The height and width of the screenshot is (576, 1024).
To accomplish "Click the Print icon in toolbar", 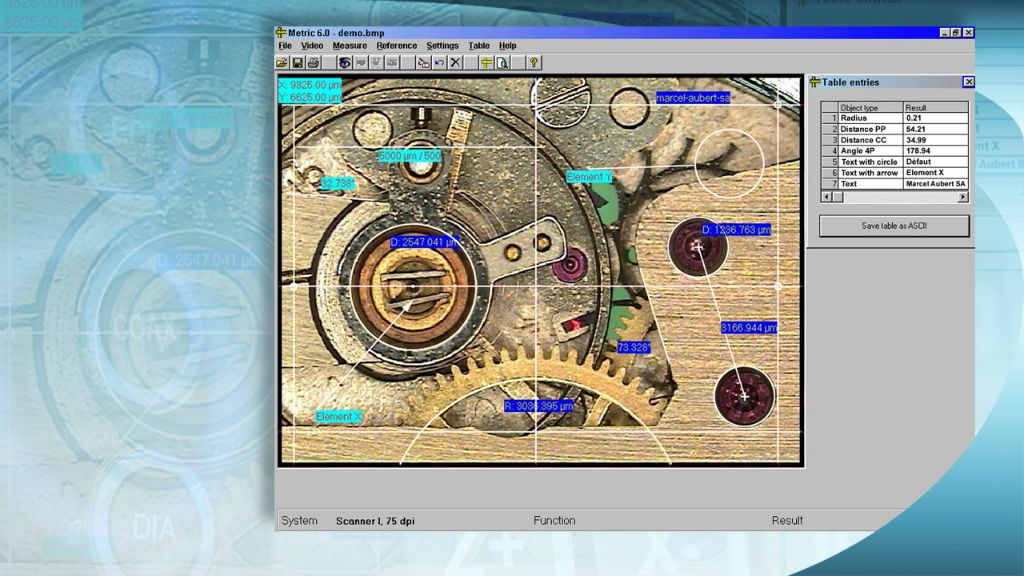I will pyautogui.click(x=313, y=62).
